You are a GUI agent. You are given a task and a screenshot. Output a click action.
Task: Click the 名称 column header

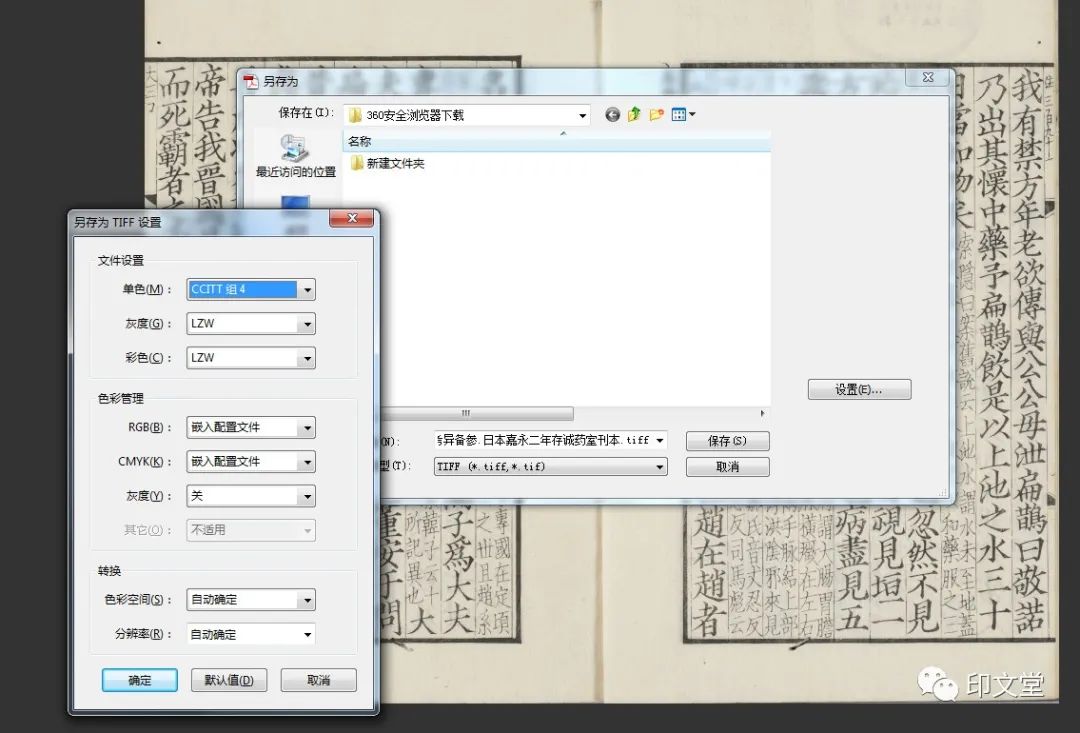coord(360,142)
